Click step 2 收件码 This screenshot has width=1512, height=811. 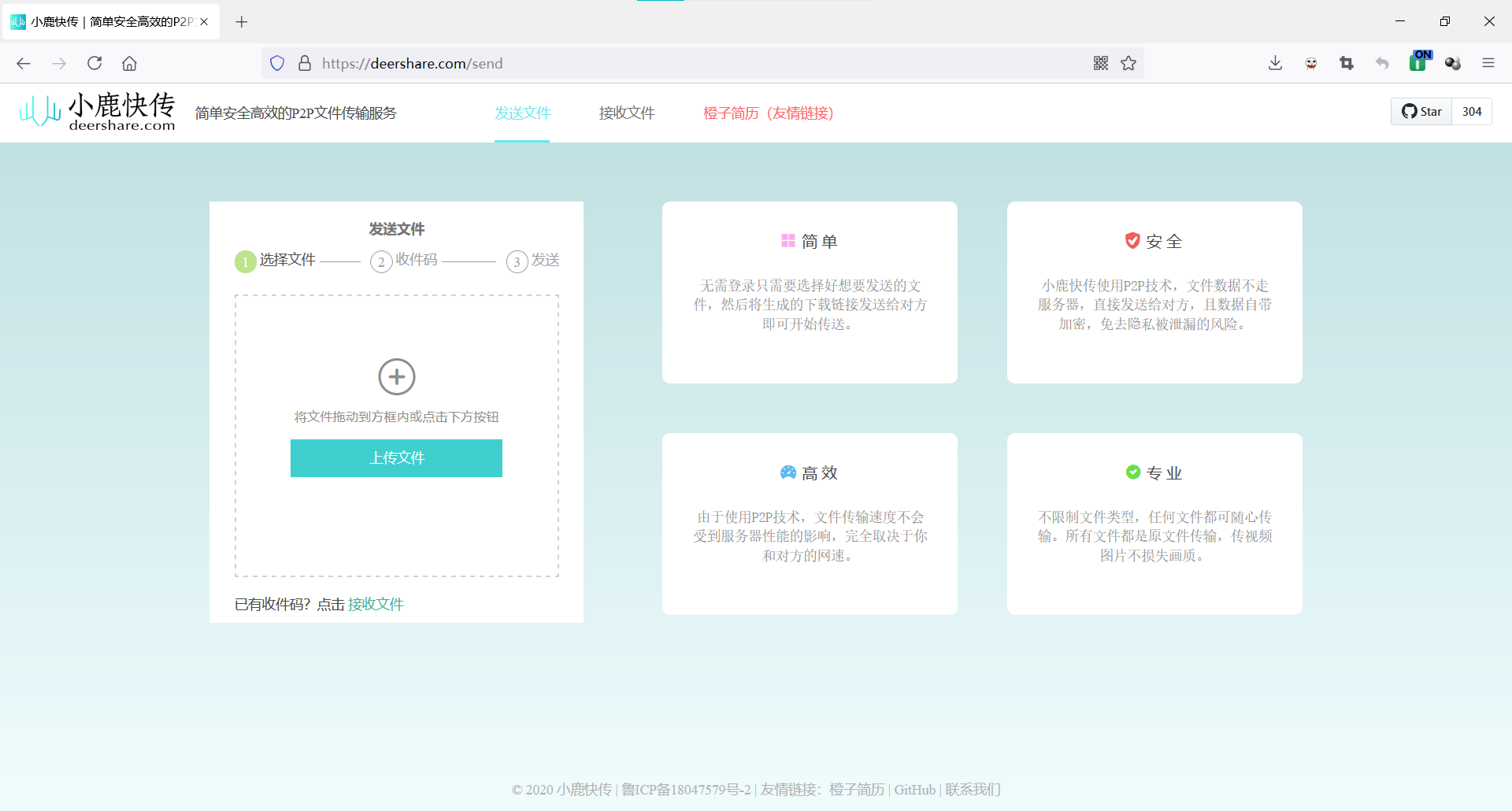(x=404, y=261)
